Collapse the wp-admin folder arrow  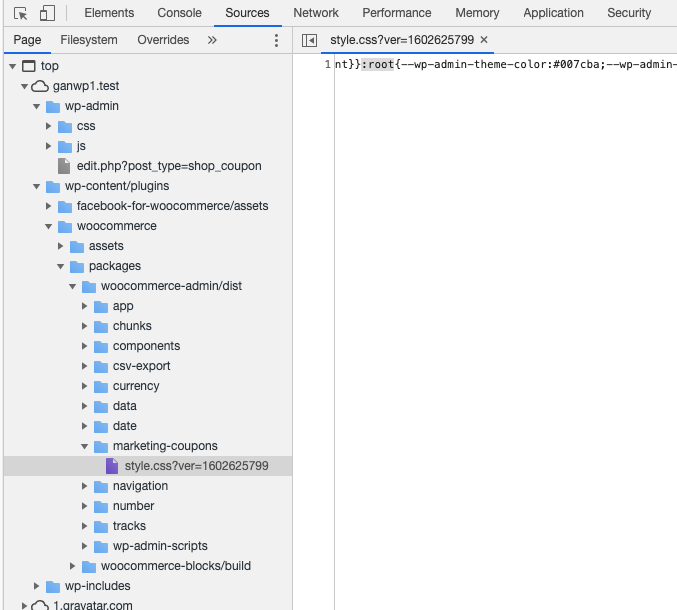click(37, 106)
